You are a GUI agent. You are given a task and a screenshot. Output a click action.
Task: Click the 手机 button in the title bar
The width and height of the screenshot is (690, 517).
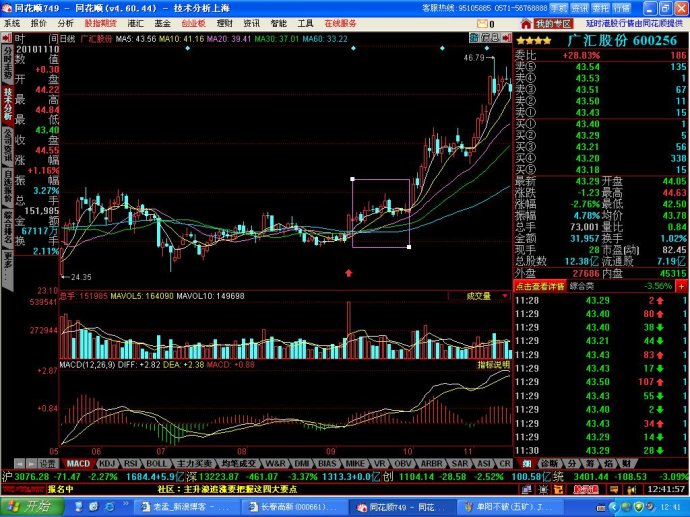559,8
